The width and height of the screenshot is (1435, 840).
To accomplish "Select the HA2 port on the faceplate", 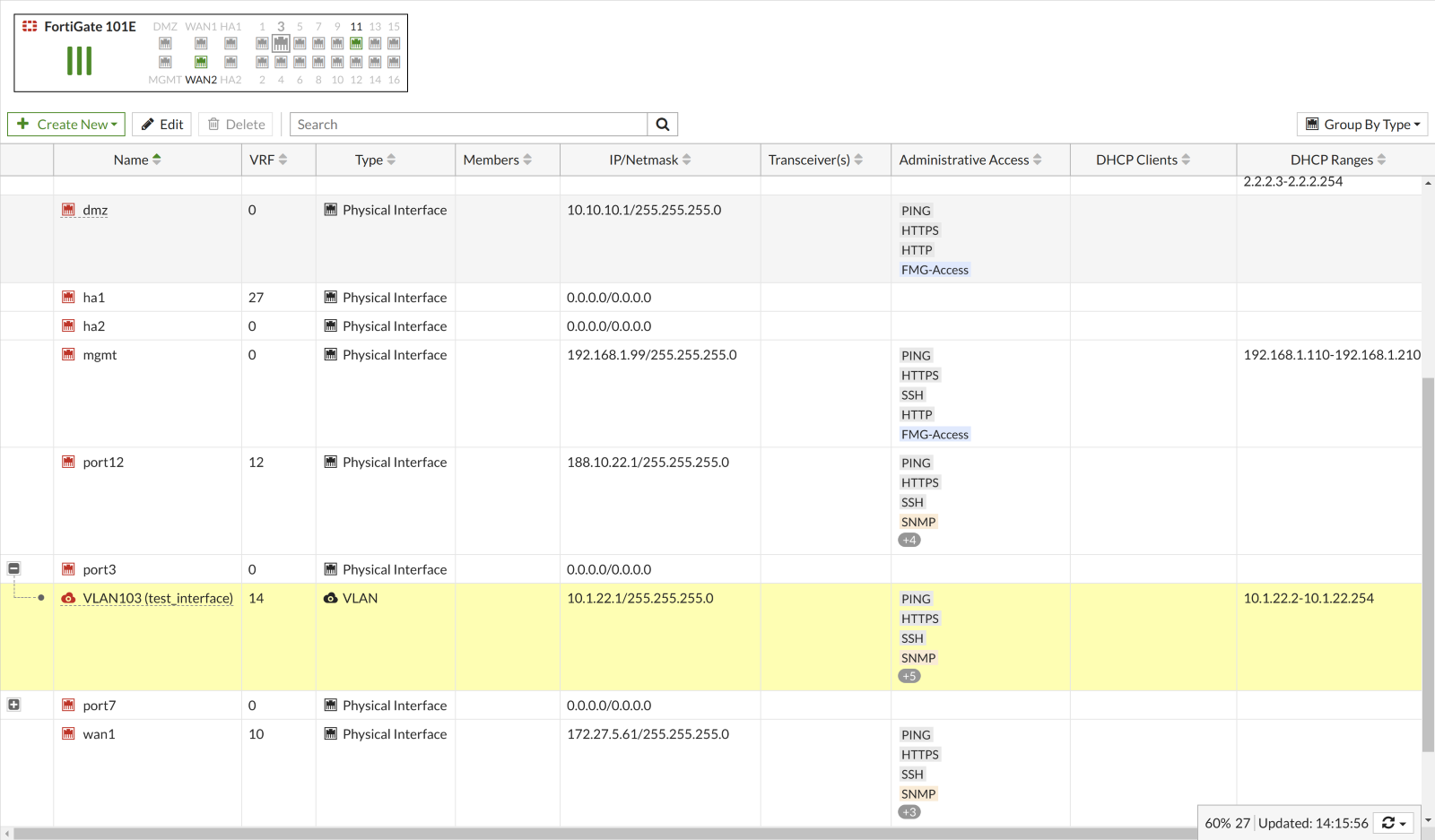I will [230, 62].
